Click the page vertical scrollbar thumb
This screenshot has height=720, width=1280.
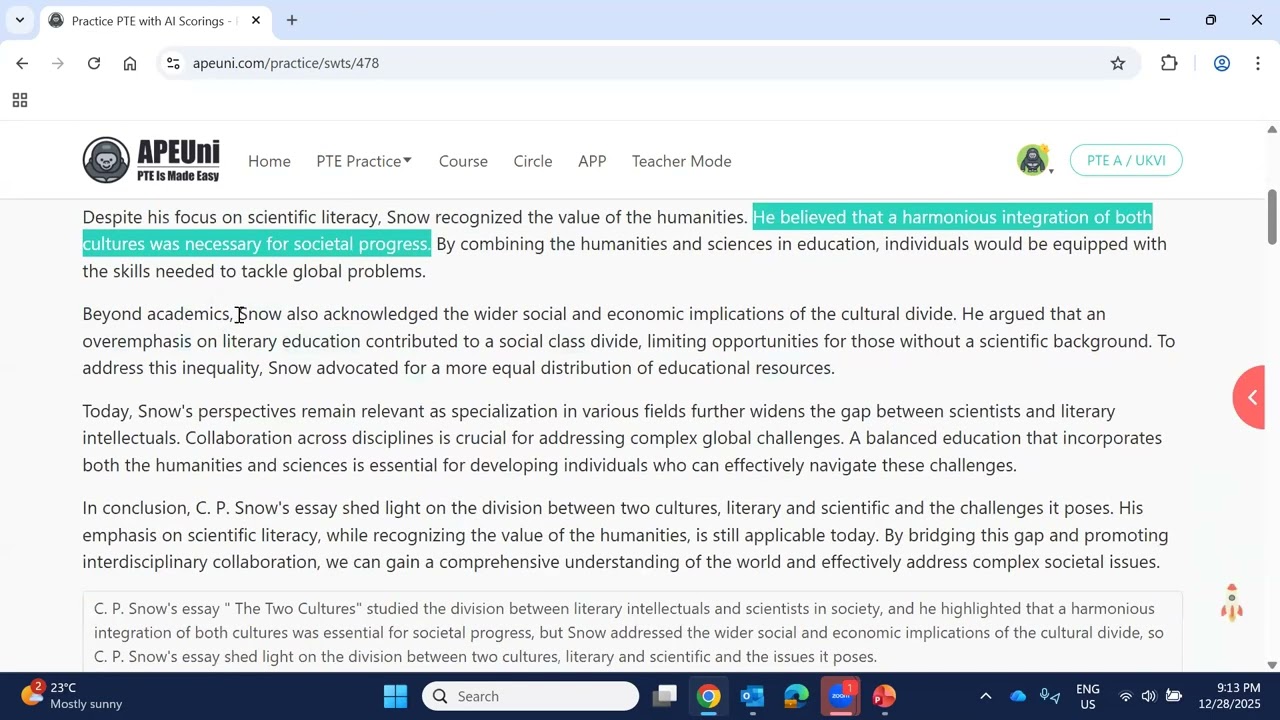pyautogui.click(x=1272, y=215)
